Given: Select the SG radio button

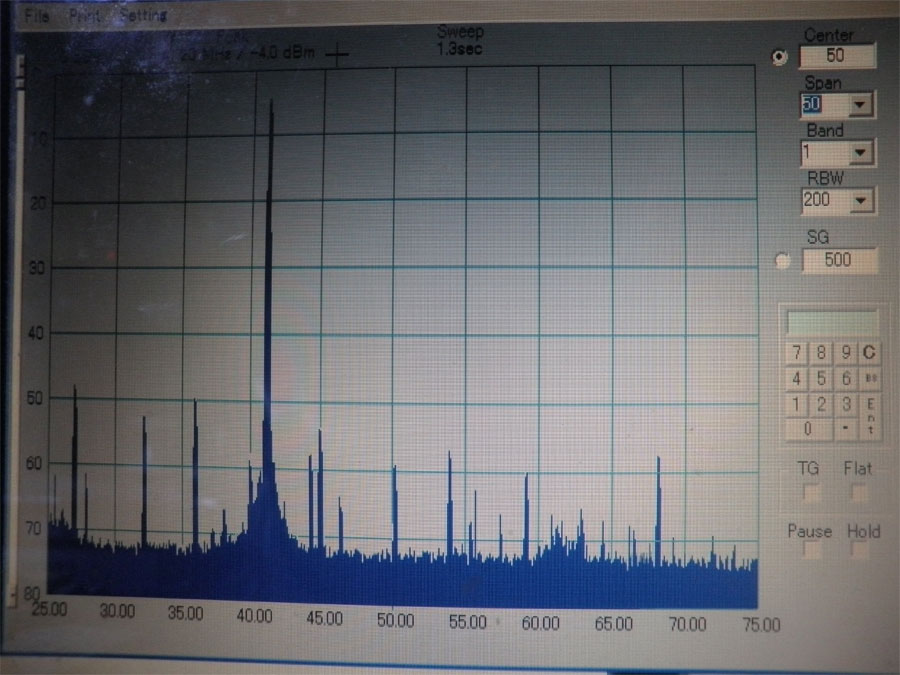Looking at the screenshot, I should click(x=783, y=262).
